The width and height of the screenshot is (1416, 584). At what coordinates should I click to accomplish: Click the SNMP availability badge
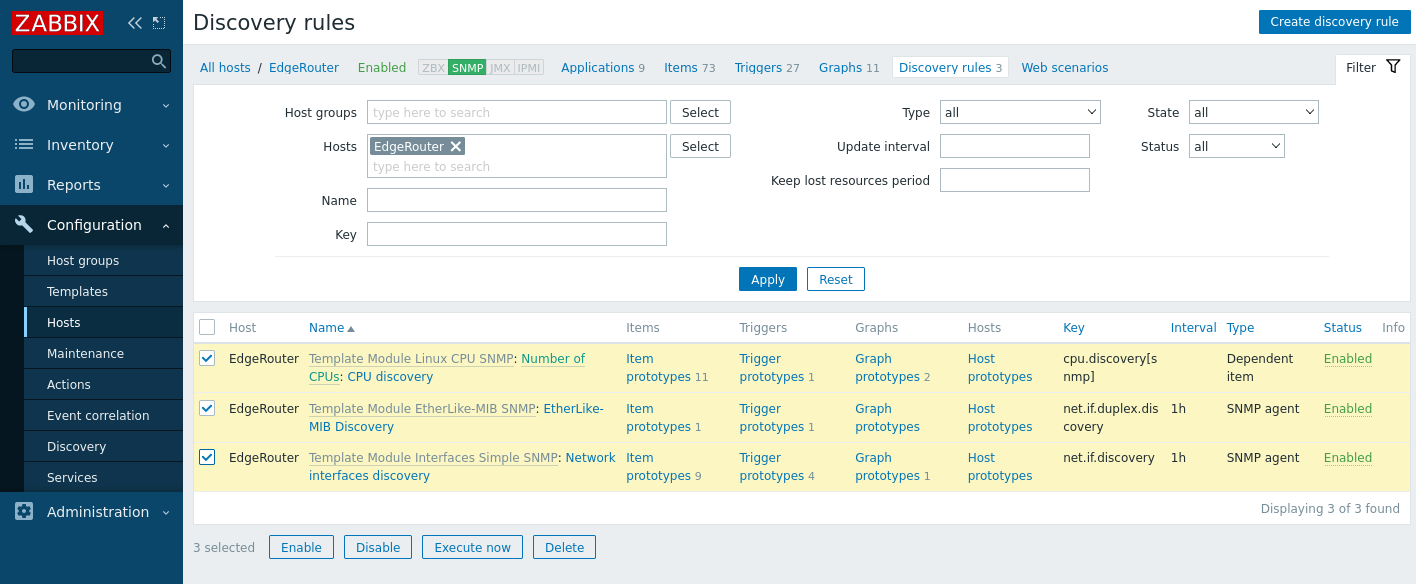coord(467,68)
